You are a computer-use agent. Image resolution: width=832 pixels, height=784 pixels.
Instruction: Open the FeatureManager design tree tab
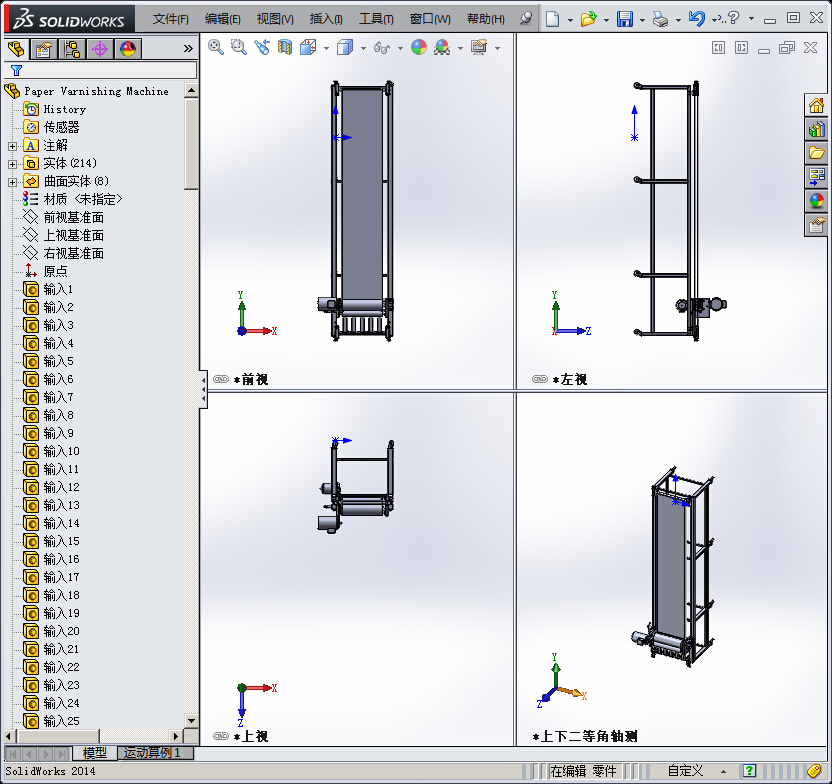tap(16, 49)
